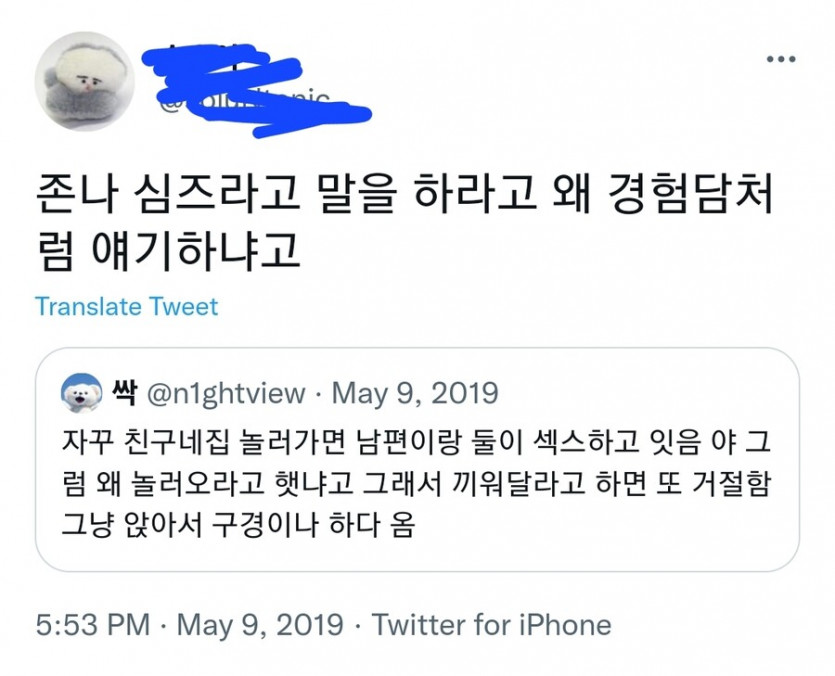This screenshot has height=676, width=835.
Task: Open the quoted user's display name 싹
Action: [x=128, y=392]
